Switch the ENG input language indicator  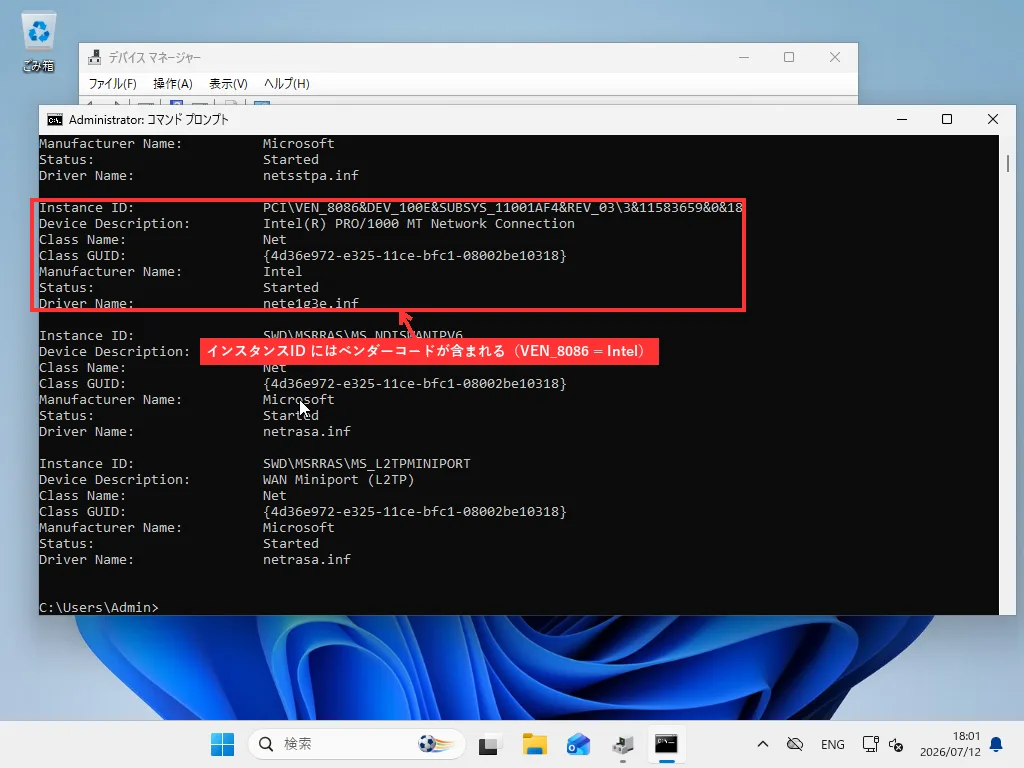[x=833, y=744]
